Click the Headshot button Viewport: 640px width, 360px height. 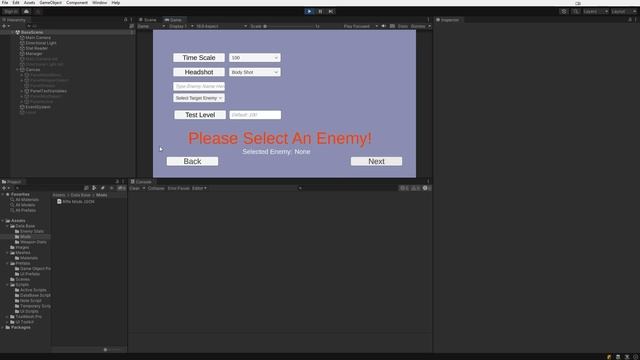pos(199,72)
